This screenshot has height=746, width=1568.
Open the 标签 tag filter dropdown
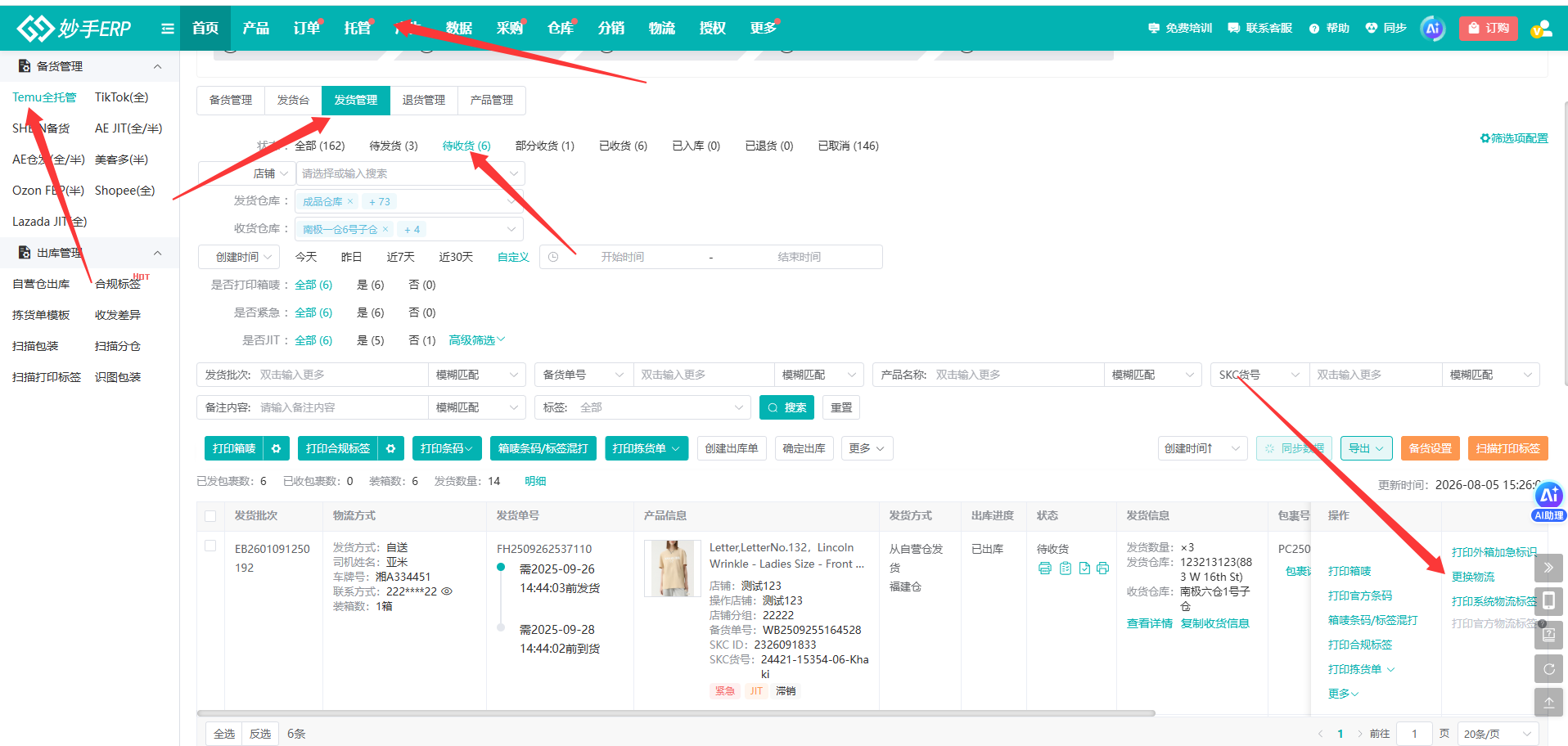pyautogui.click(x=642, y=407)
